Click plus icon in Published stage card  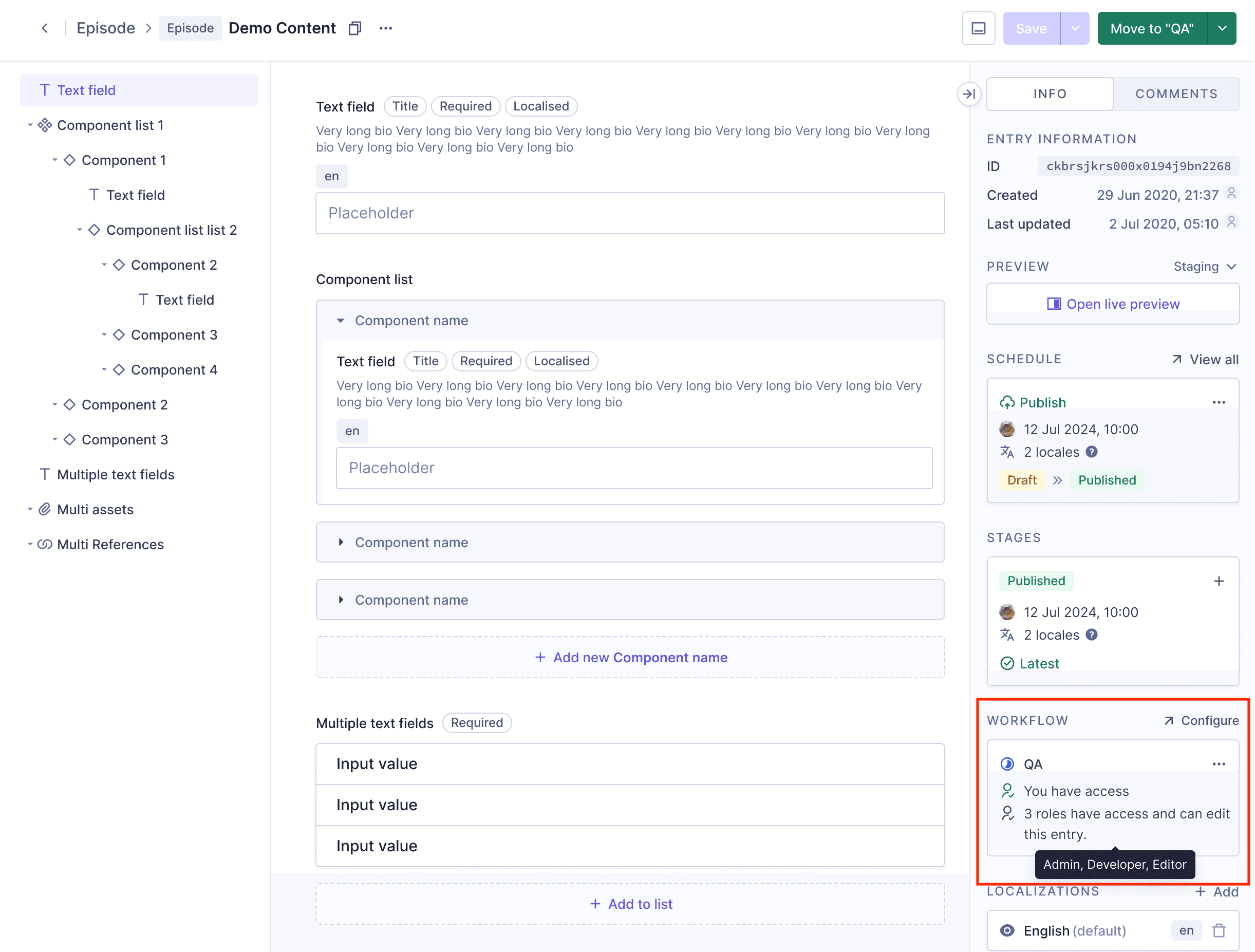tap(1218, 581)
